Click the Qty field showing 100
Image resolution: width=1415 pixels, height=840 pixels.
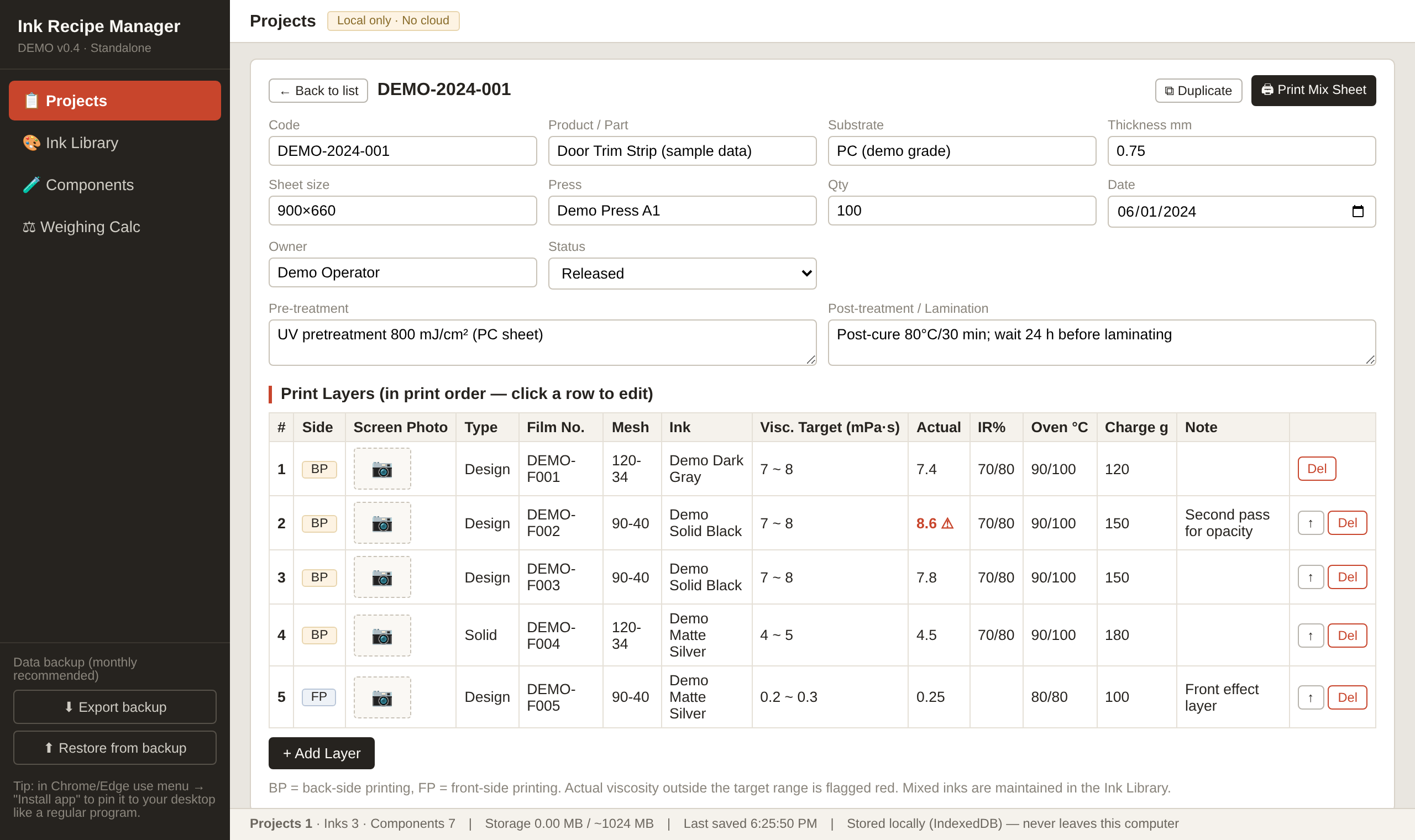962,211
